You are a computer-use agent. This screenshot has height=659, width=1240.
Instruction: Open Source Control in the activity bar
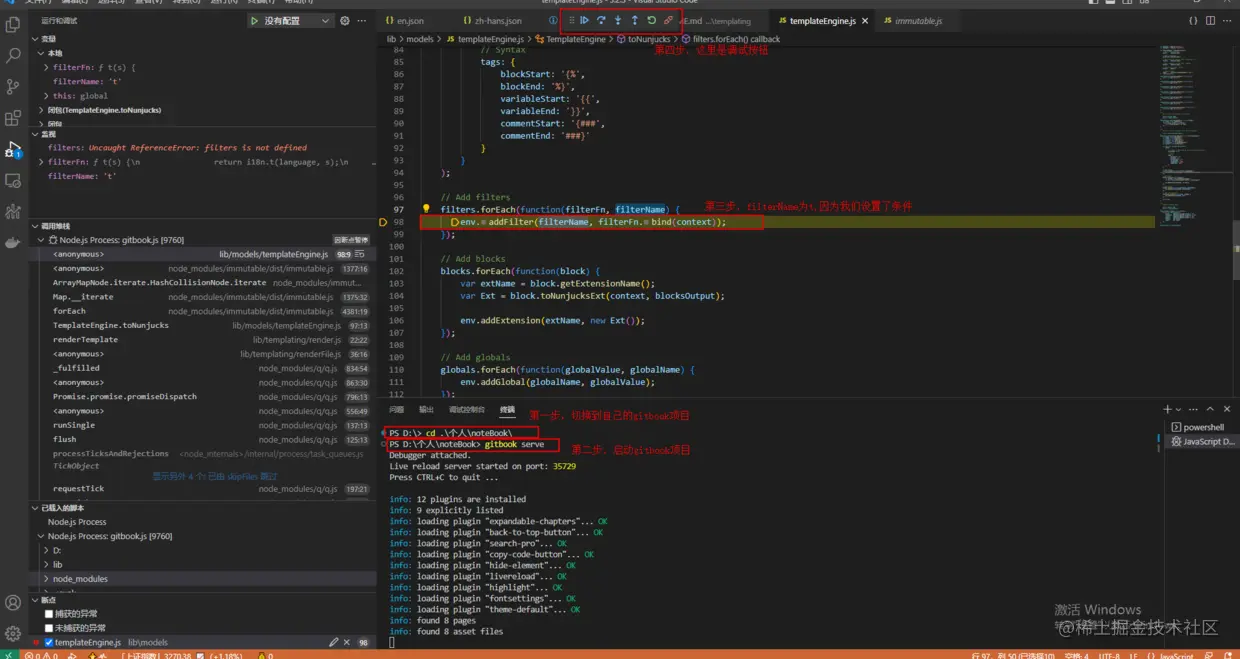point(13,87)
